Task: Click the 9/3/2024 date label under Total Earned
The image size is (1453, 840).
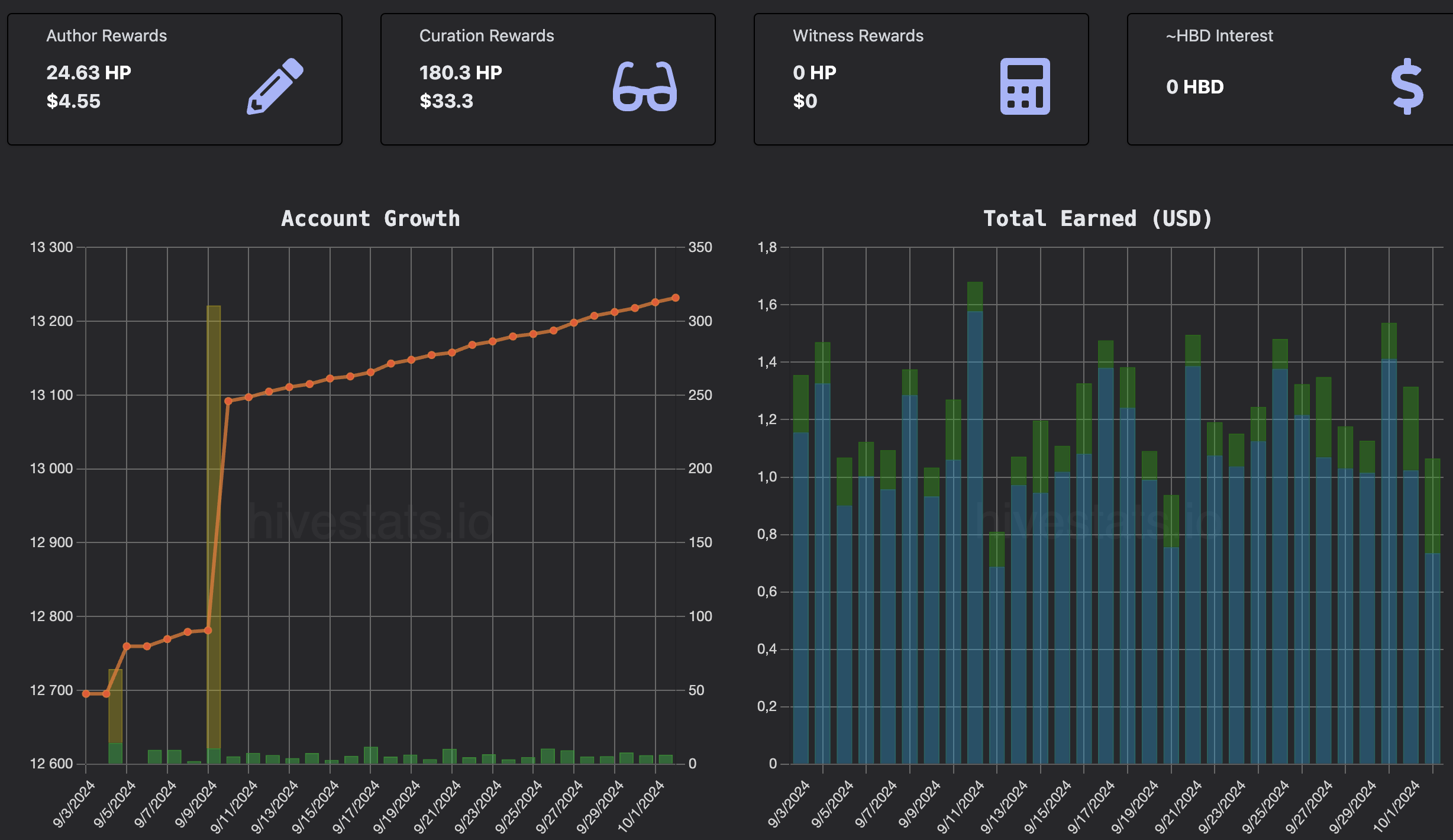Action: click(x=789, y=803)
